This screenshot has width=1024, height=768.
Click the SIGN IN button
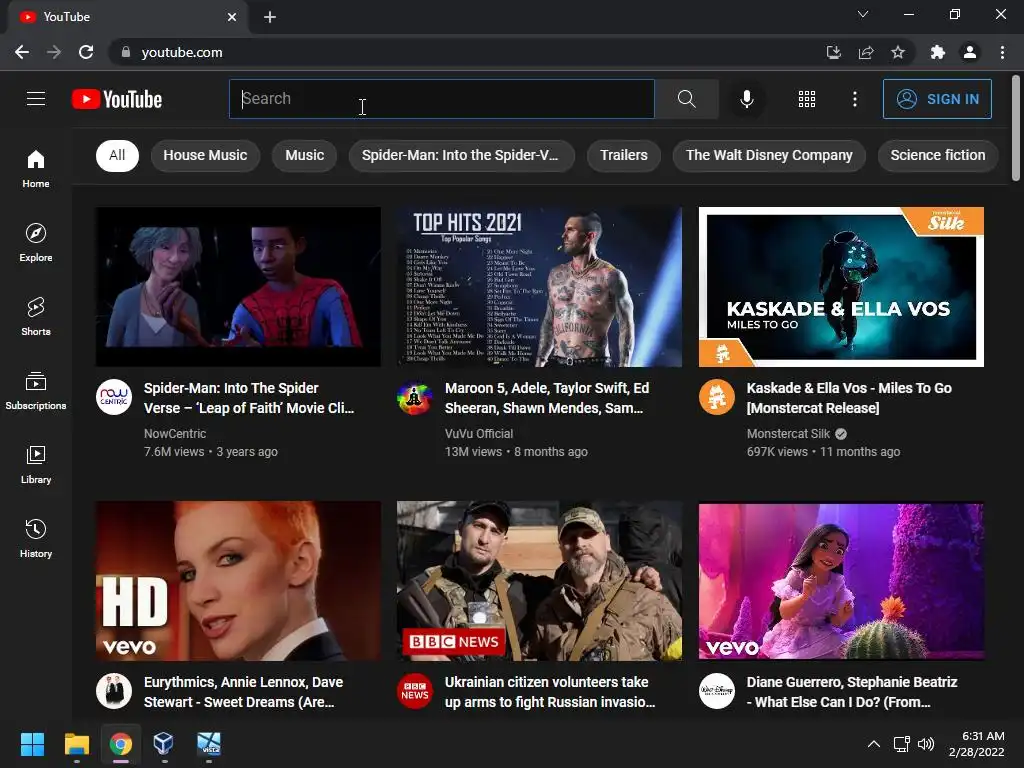coord(937,99)
